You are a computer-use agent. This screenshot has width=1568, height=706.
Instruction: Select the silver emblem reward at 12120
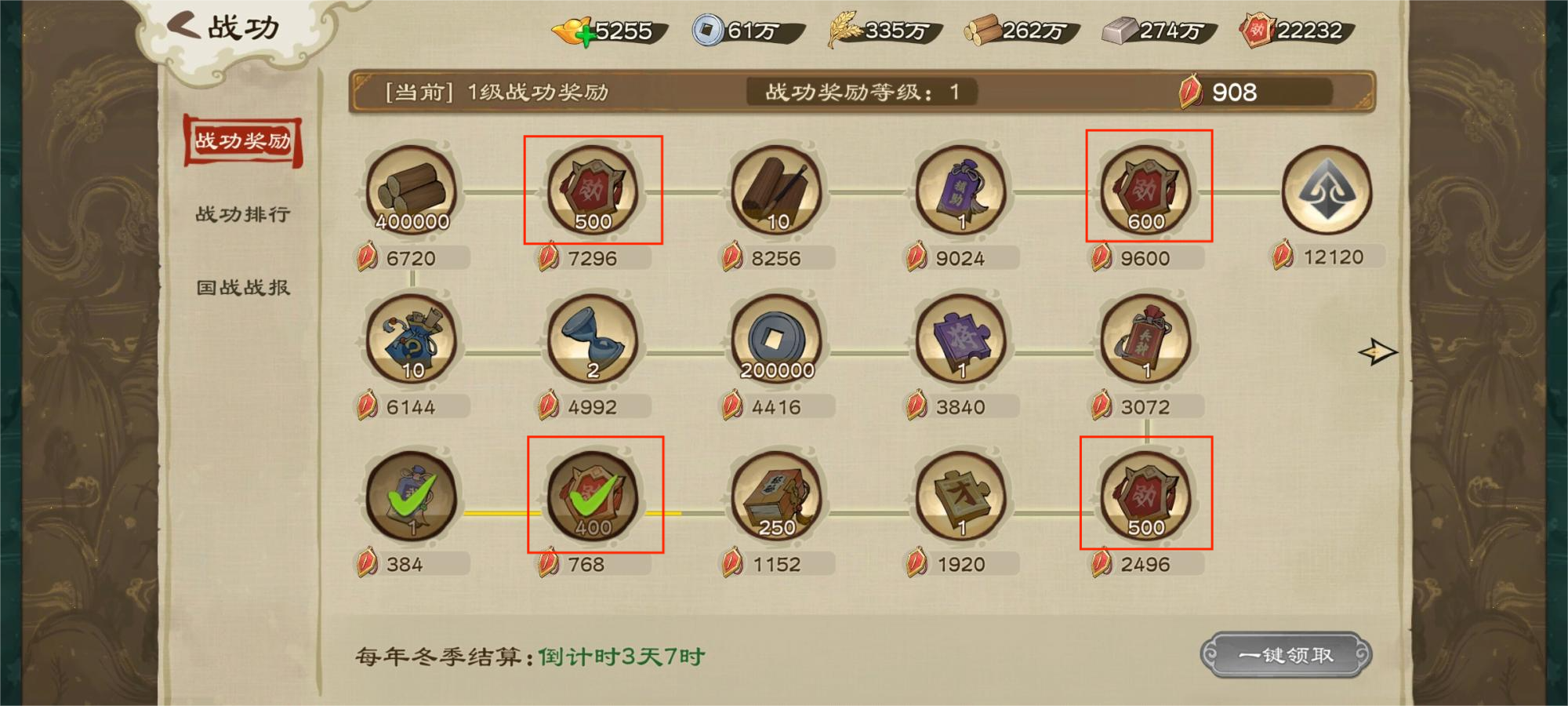click(1327, 190)
